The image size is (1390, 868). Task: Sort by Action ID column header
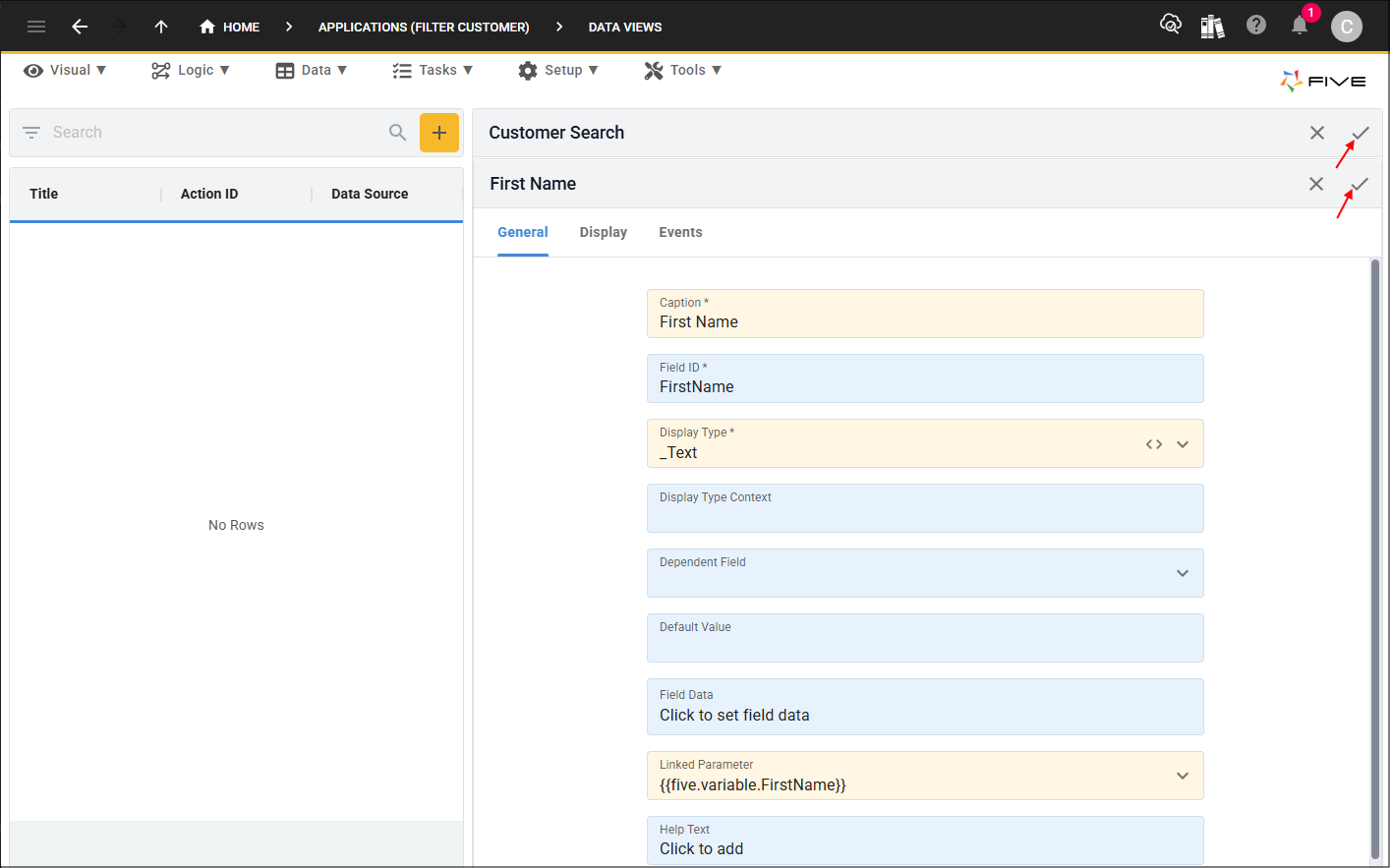coord(209,194)
